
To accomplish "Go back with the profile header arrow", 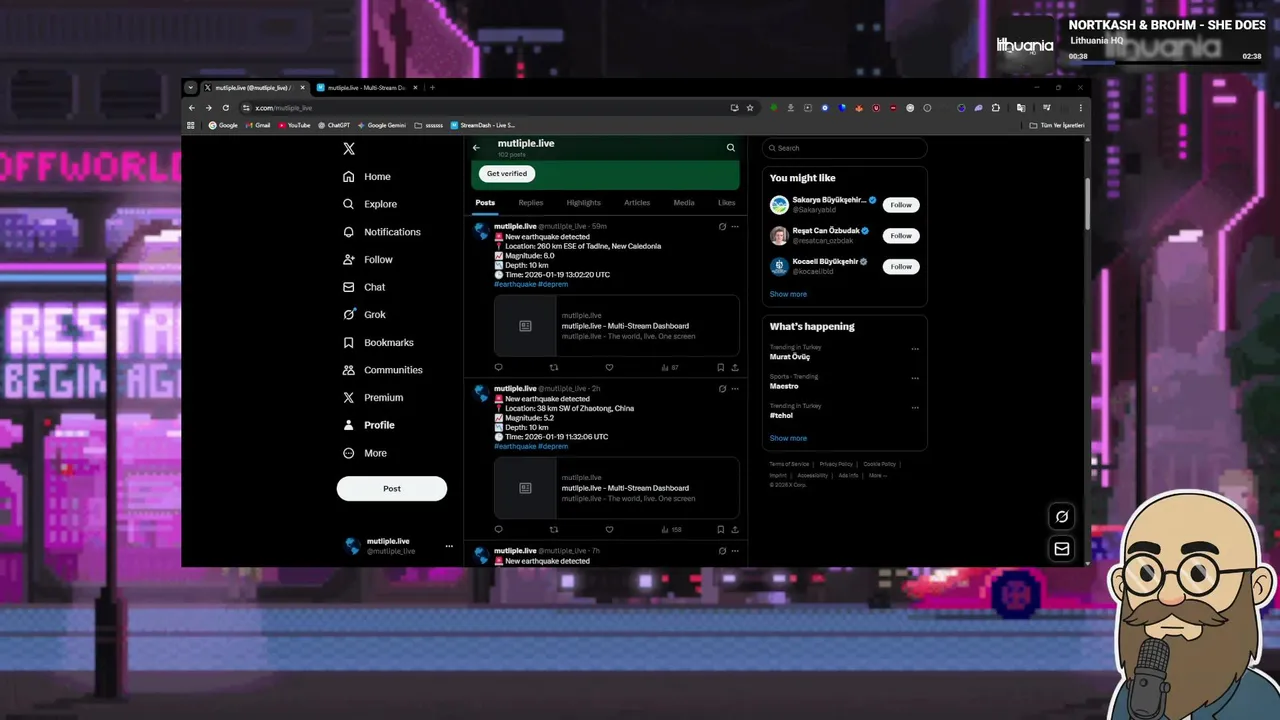I will coord(476,148).
